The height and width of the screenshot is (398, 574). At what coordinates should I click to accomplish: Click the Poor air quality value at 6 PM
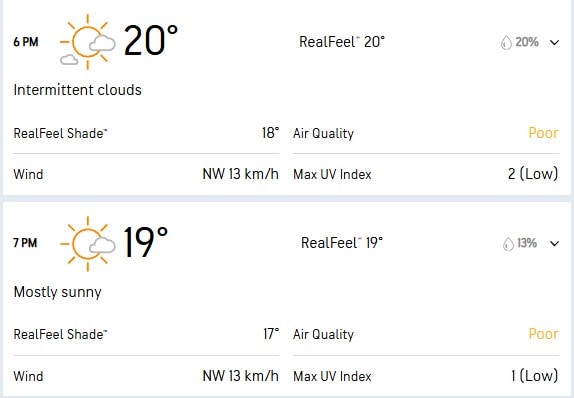click(x=543, y=133)
